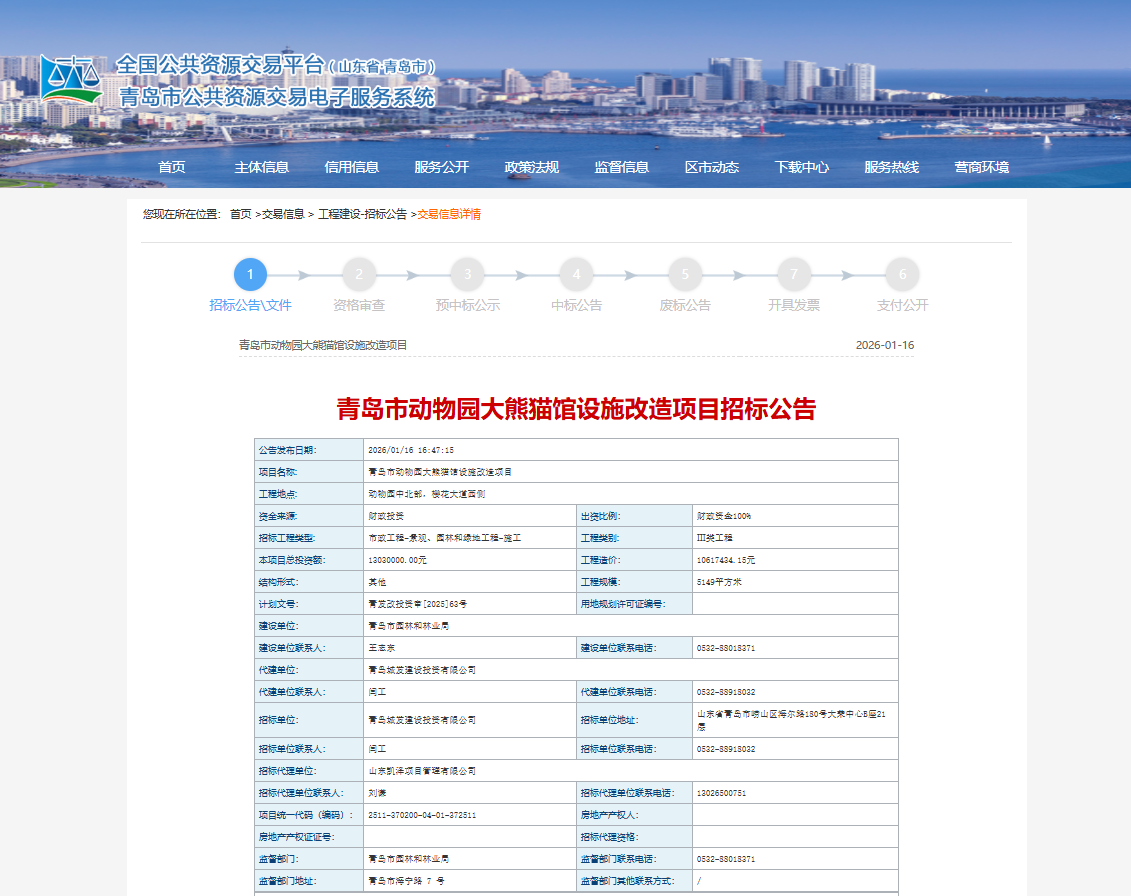Navigate to 区市动态 section
Image resolution: width=1131 pixels, height=896 pixels.
point(712,167)
